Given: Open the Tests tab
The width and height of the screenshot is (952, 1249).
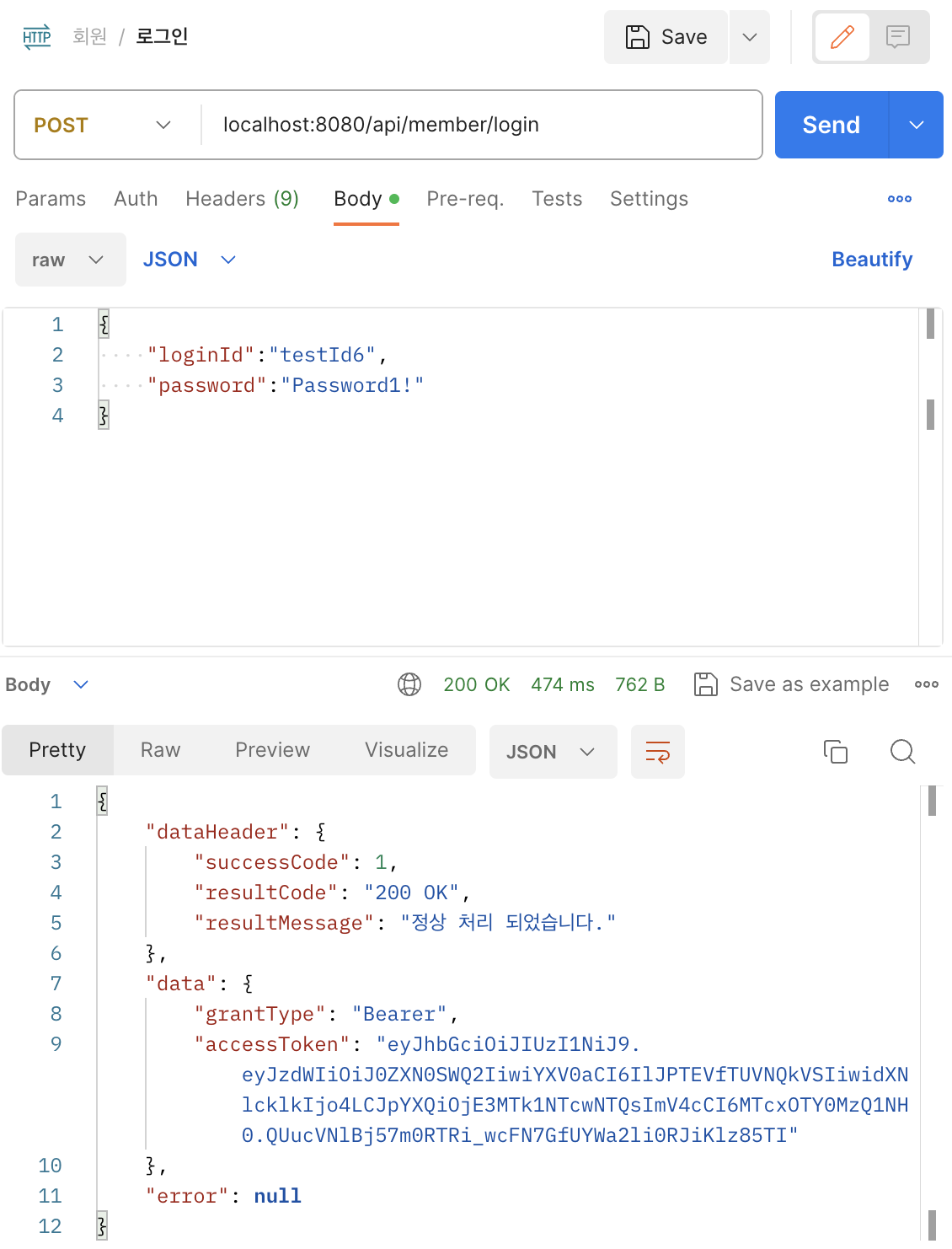Looking at the screenshot, I should (x=557, y=199).
